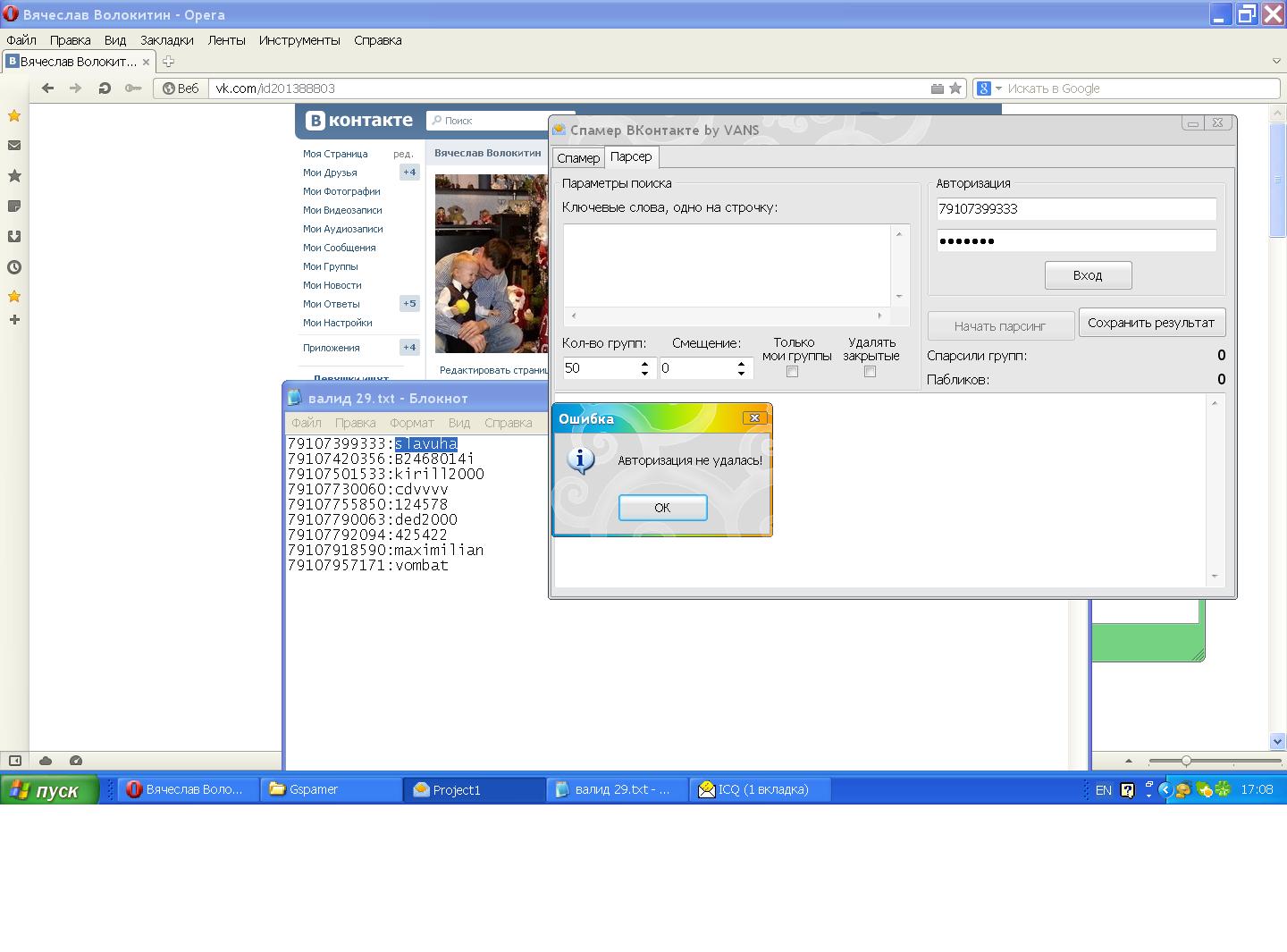Click the Google search field
This screenshot has height=952, width=1287.
pyautogui.click(x=1141, y=88)
